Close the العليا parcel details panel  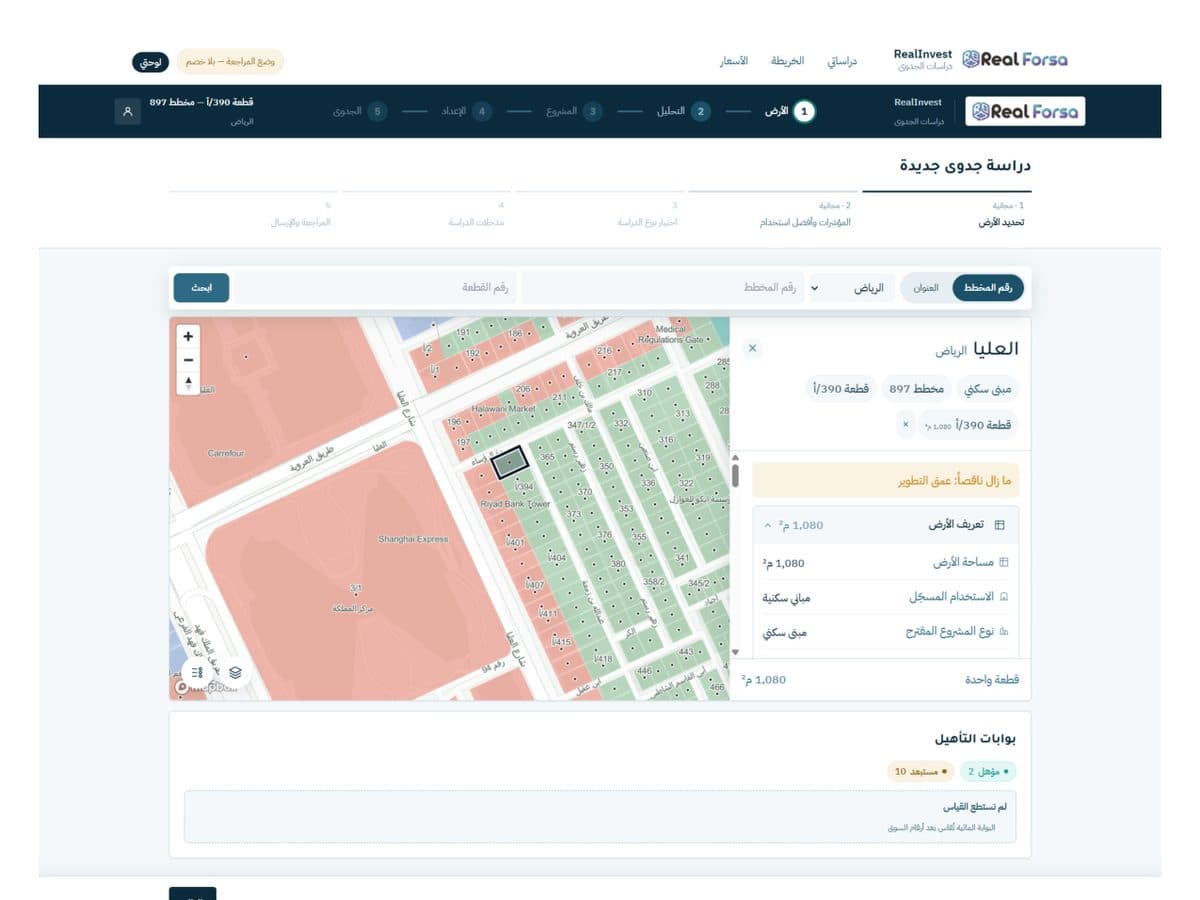pyautogui.click(x=753, y=348)
